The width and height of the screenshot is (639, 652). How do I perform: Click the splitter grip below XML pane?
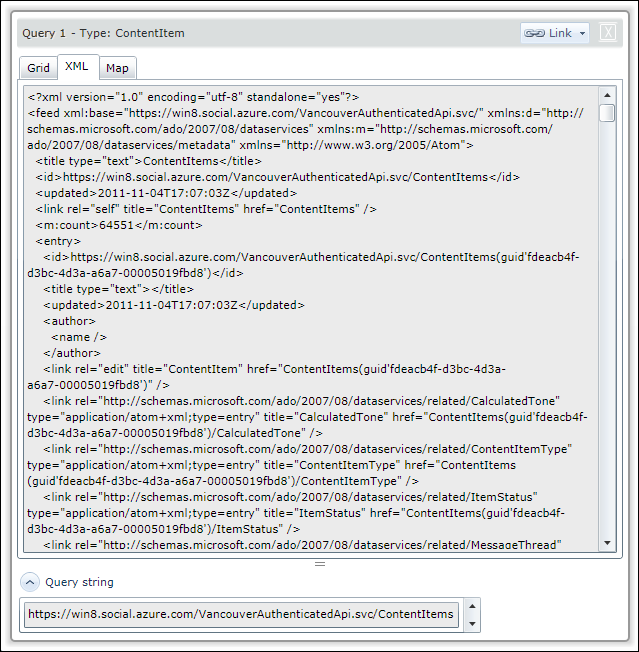[x=320, y=564]
